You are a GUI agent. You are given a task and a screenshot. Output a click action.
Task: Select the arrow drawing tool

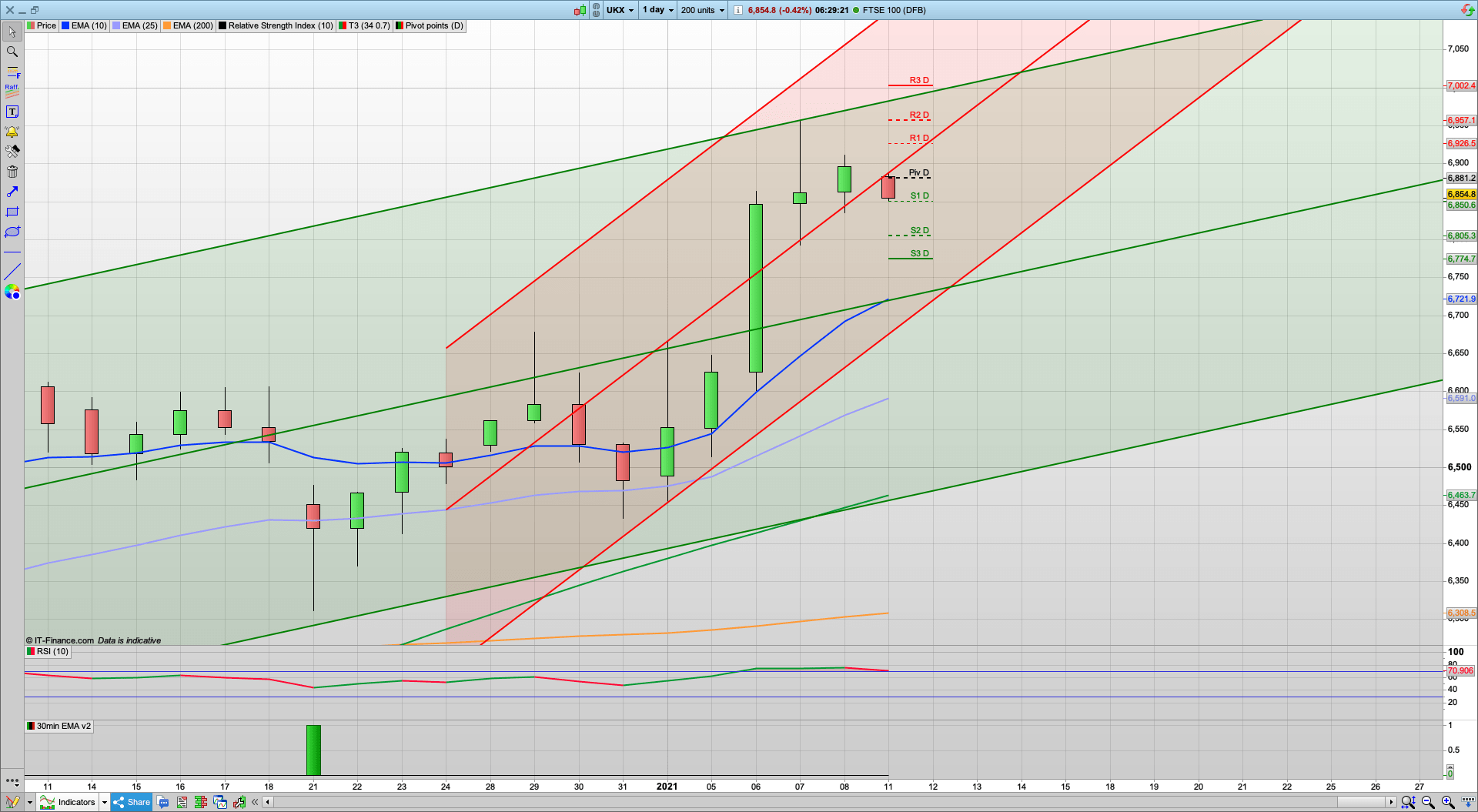tap(12, 192)
